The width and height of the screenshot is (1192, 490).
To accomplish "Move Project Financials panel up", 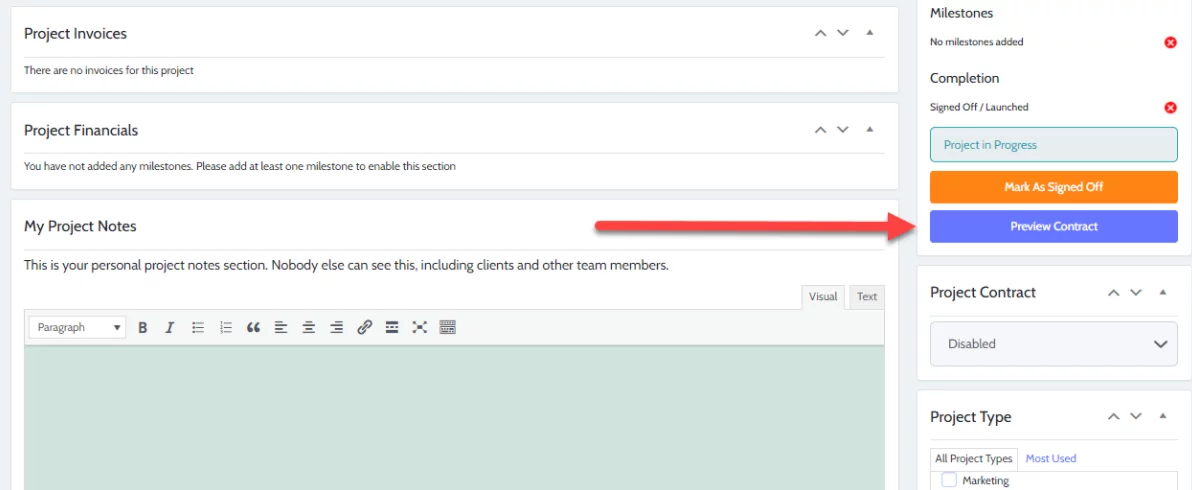I will (x=820, y=130).
